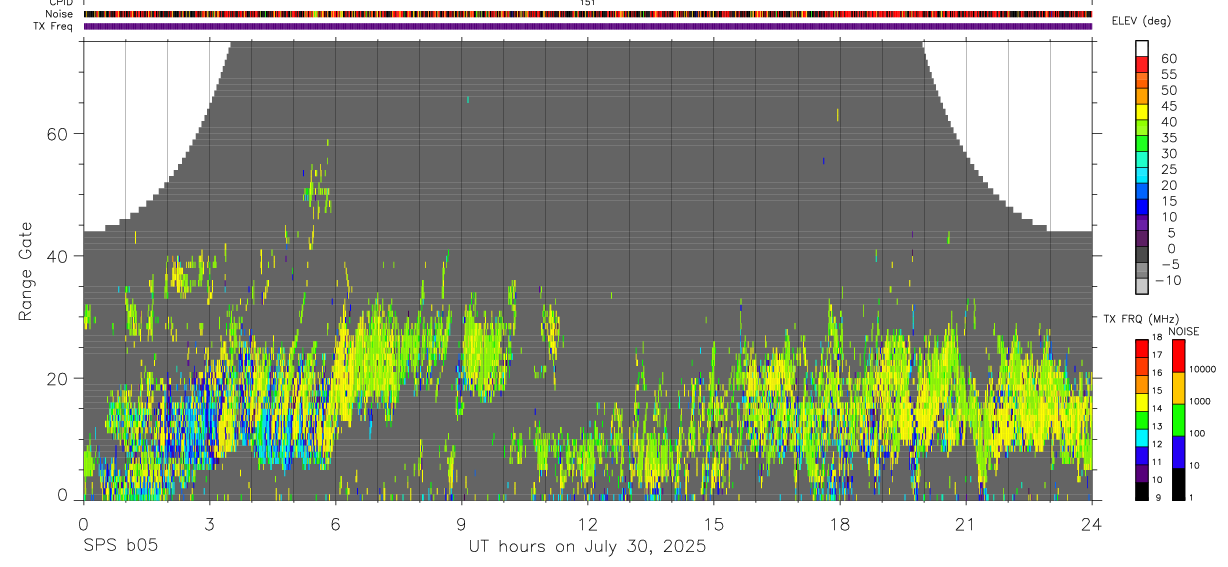Screen dimensions: 1228x567
Task: Click '35' in the ELEV legend
Action: coord(1168,138)
